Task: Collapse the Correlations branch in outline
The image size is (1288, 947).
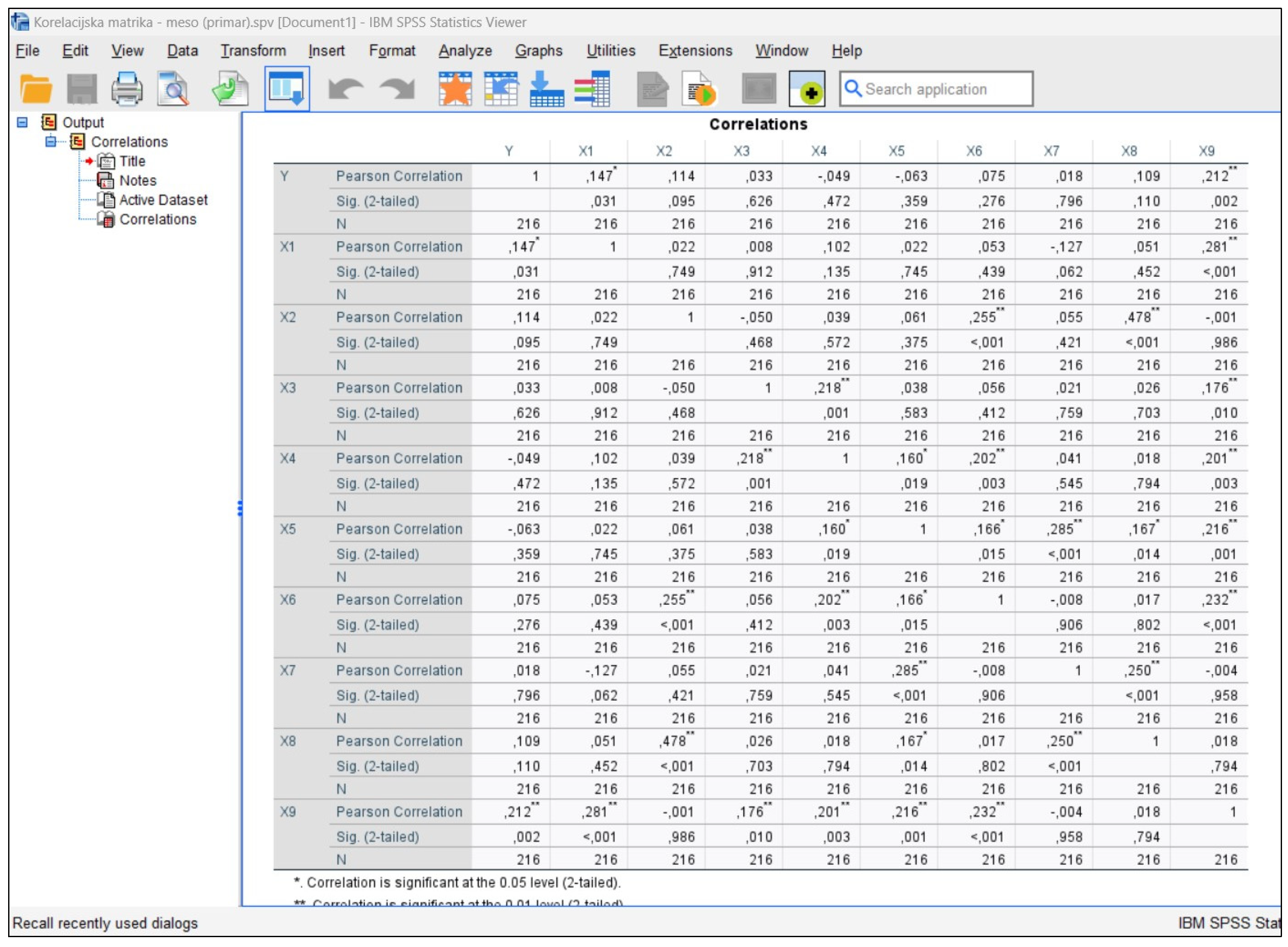Action: coord(51,142)
